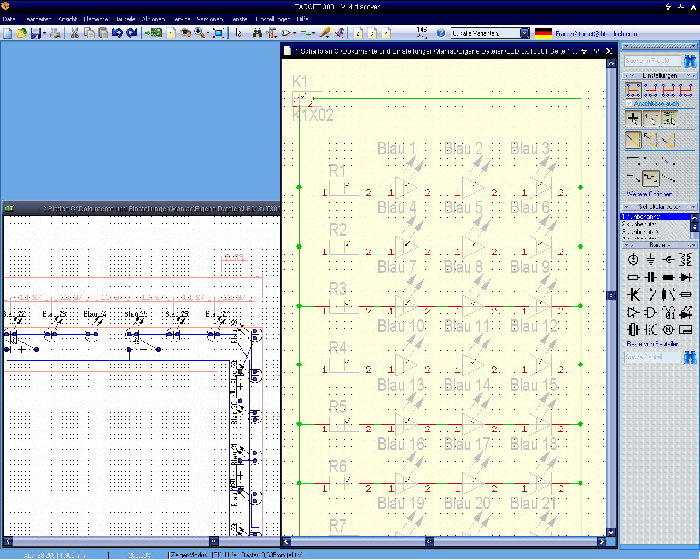Pick the capacitor symbol in components palette
The image size is (700, 560).
coord(650,277)
